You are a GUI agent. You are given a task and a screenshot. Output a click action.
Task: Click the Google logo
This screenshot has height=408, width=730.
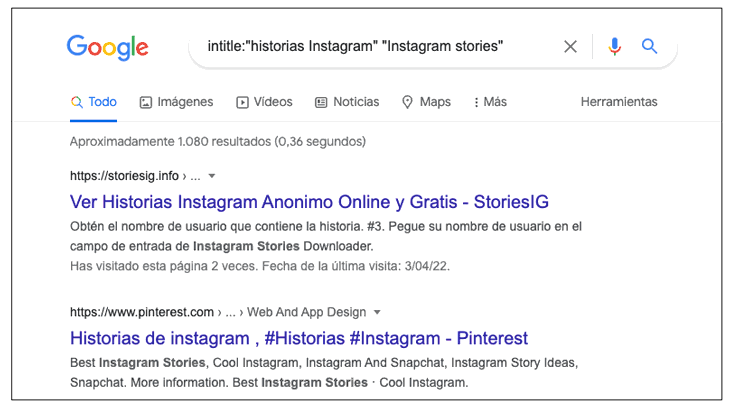tap(107, 47)
